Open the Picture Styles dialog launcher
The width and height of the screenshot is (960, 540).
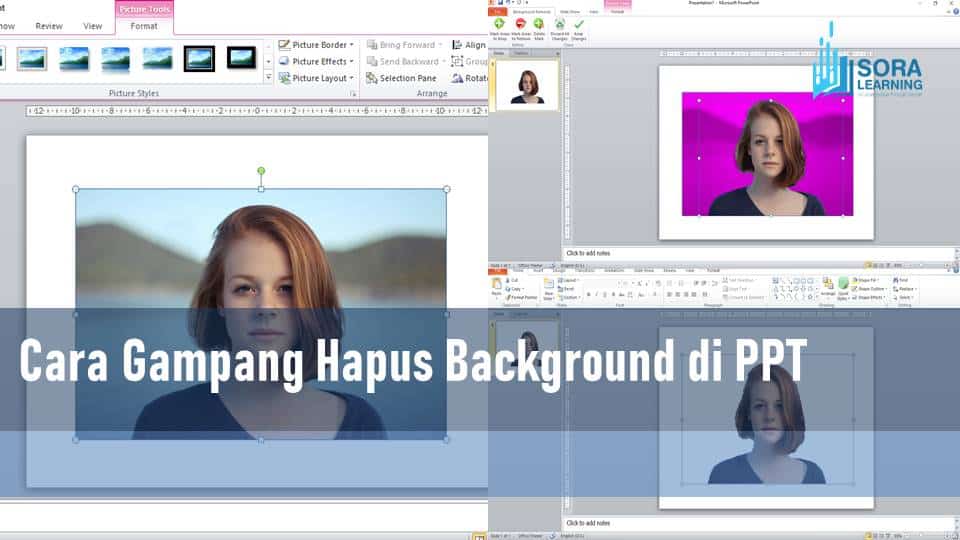pyautogui.click(x=353, y=94)
